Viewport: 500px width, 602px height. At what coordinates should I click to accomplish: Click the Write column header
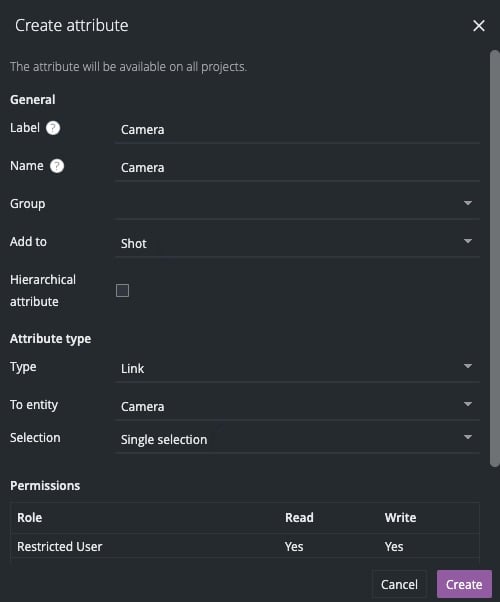(400, 518)
